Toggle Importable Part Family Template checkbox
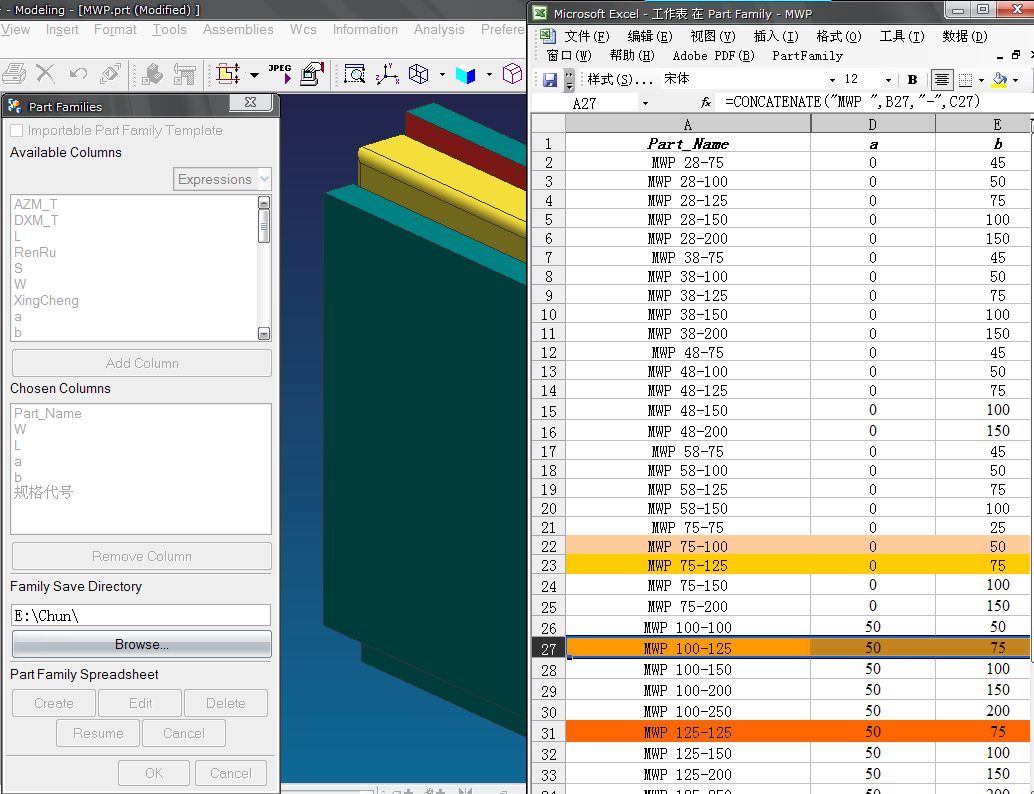Screen dimensions: 1034x794 click(x=17, y=131)
